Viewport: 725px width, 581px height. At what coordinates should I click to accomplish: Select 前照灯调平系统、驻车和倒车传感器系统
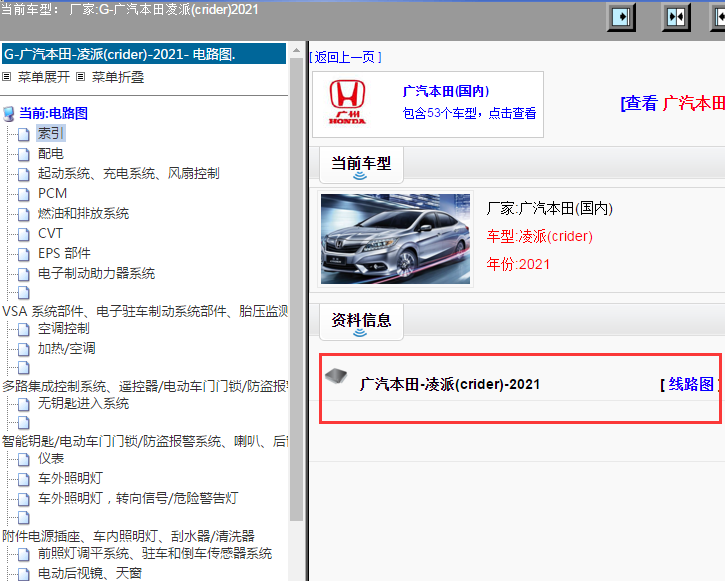pos(155,553)
